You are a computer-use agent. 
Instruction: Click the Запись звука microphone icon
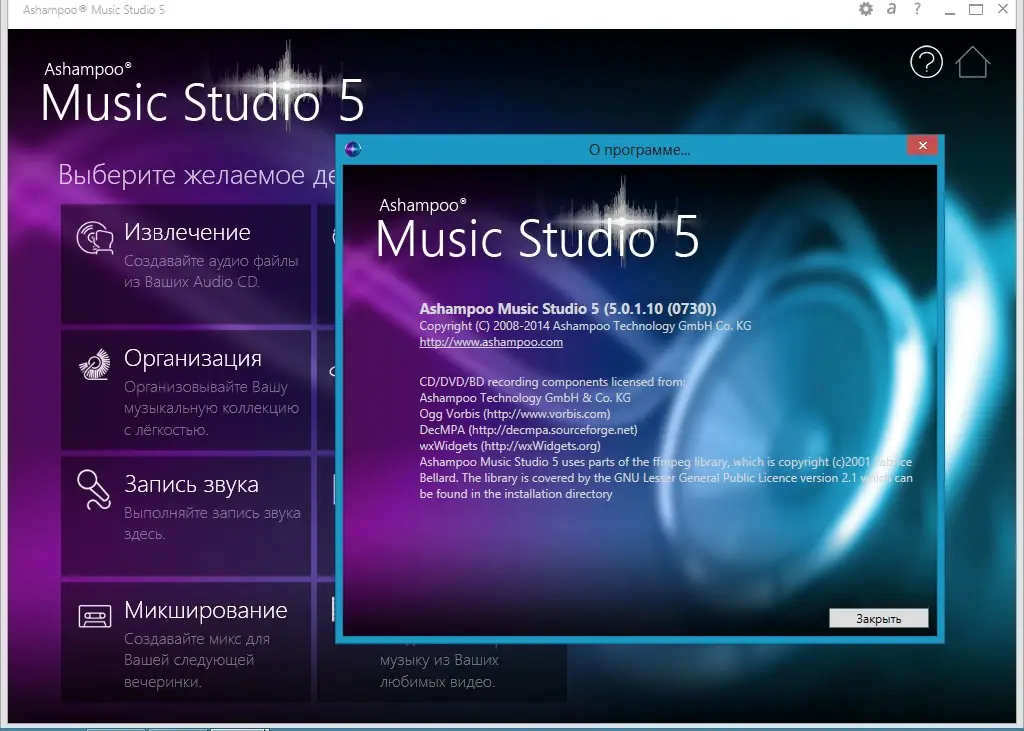(x=95, y=489)
